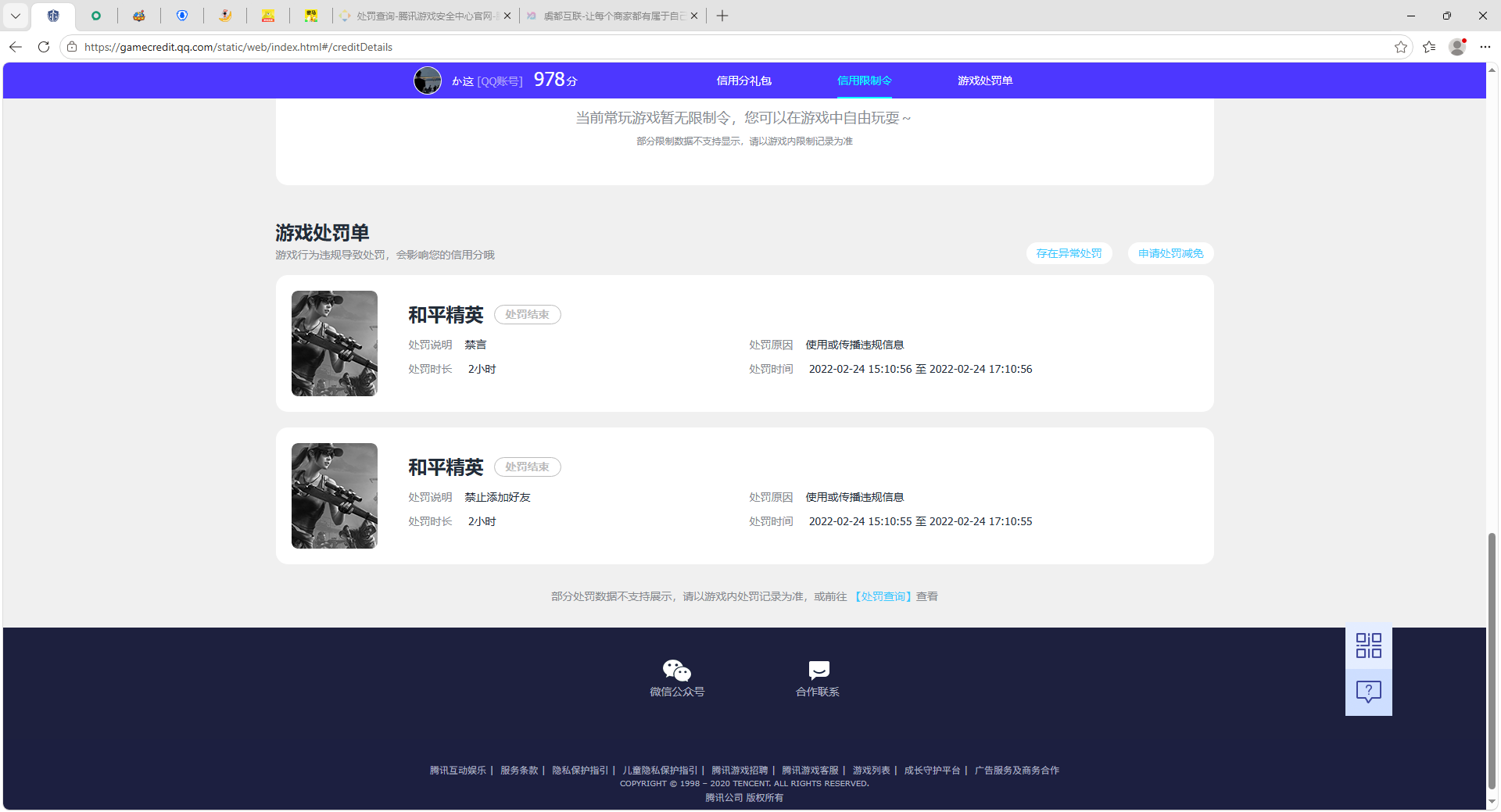Open 广告服务及商务合作 footer link
Viewport: 1501px width, 812px height.
coord(1016,771)
